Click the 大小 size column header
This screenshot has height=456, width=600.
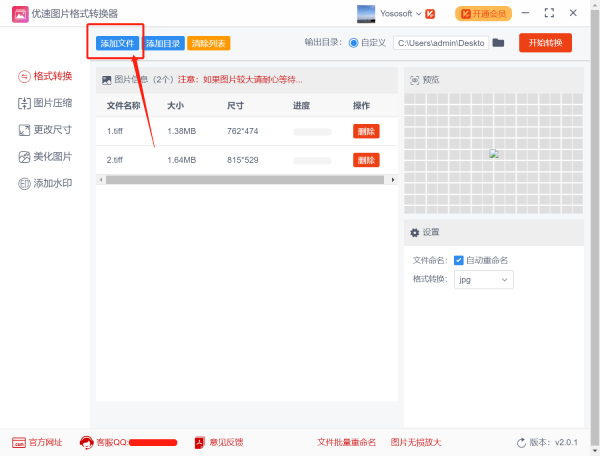[x=175, y=106]
